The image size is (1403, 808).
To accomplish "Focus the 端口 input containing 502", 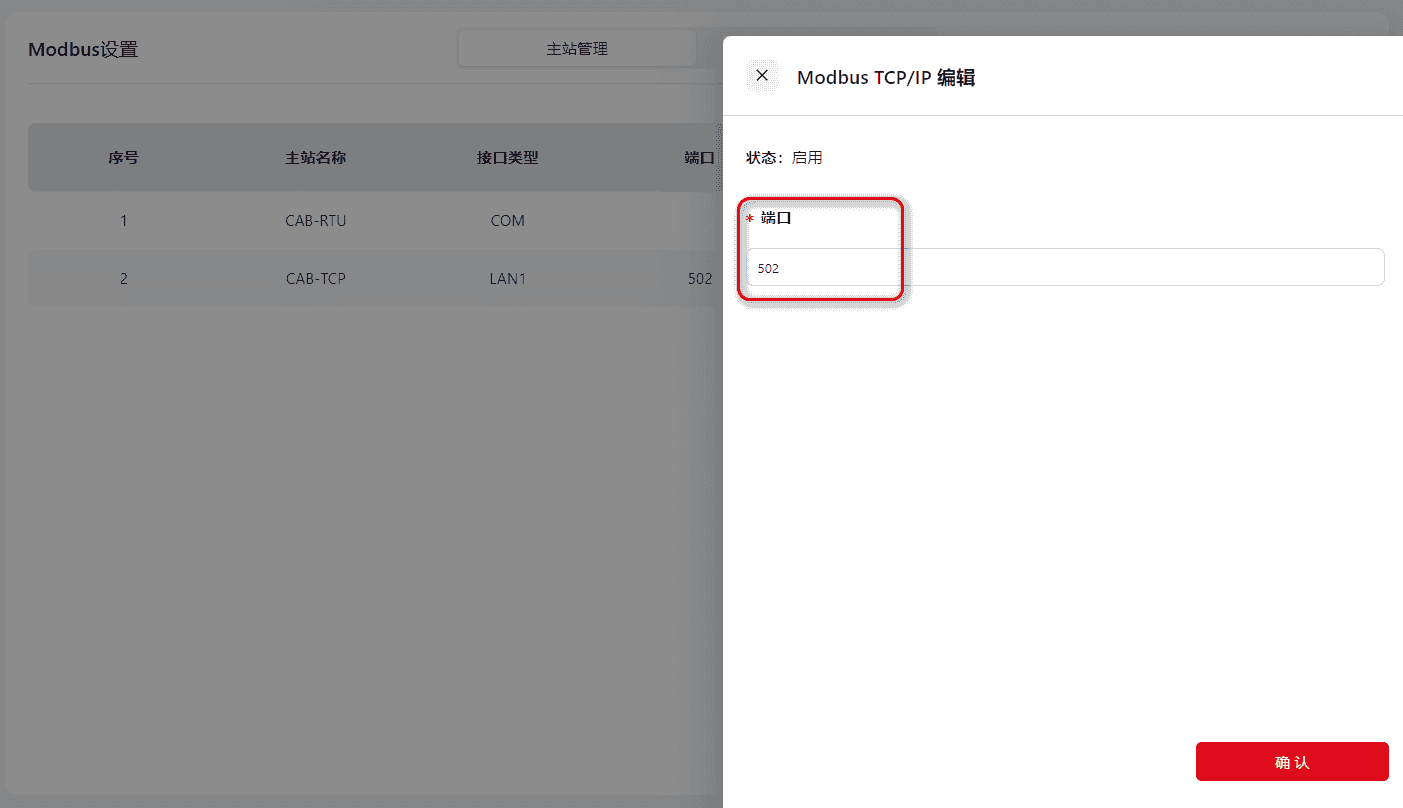I will [x=1065, y=268].
